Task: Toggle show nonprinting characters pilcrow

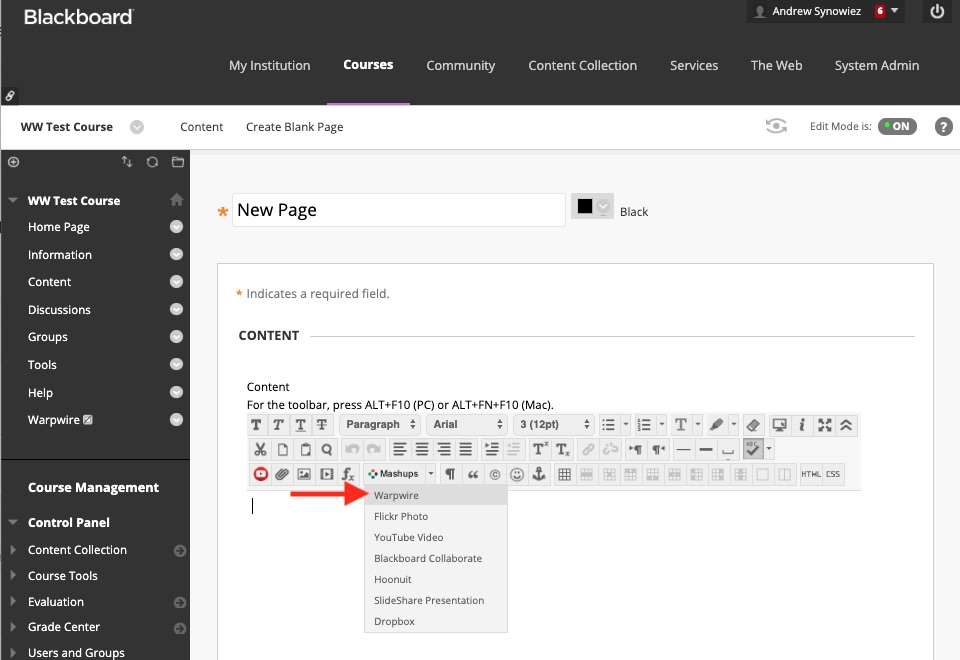Action: coord(450,474)
